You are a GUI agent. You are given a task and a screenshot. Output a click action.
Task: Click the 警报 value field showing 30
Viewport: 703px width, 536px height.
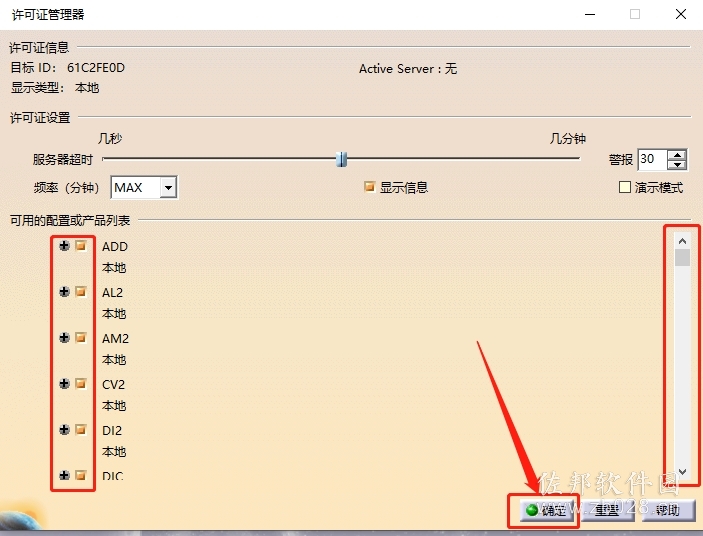(x=653, y=159)
